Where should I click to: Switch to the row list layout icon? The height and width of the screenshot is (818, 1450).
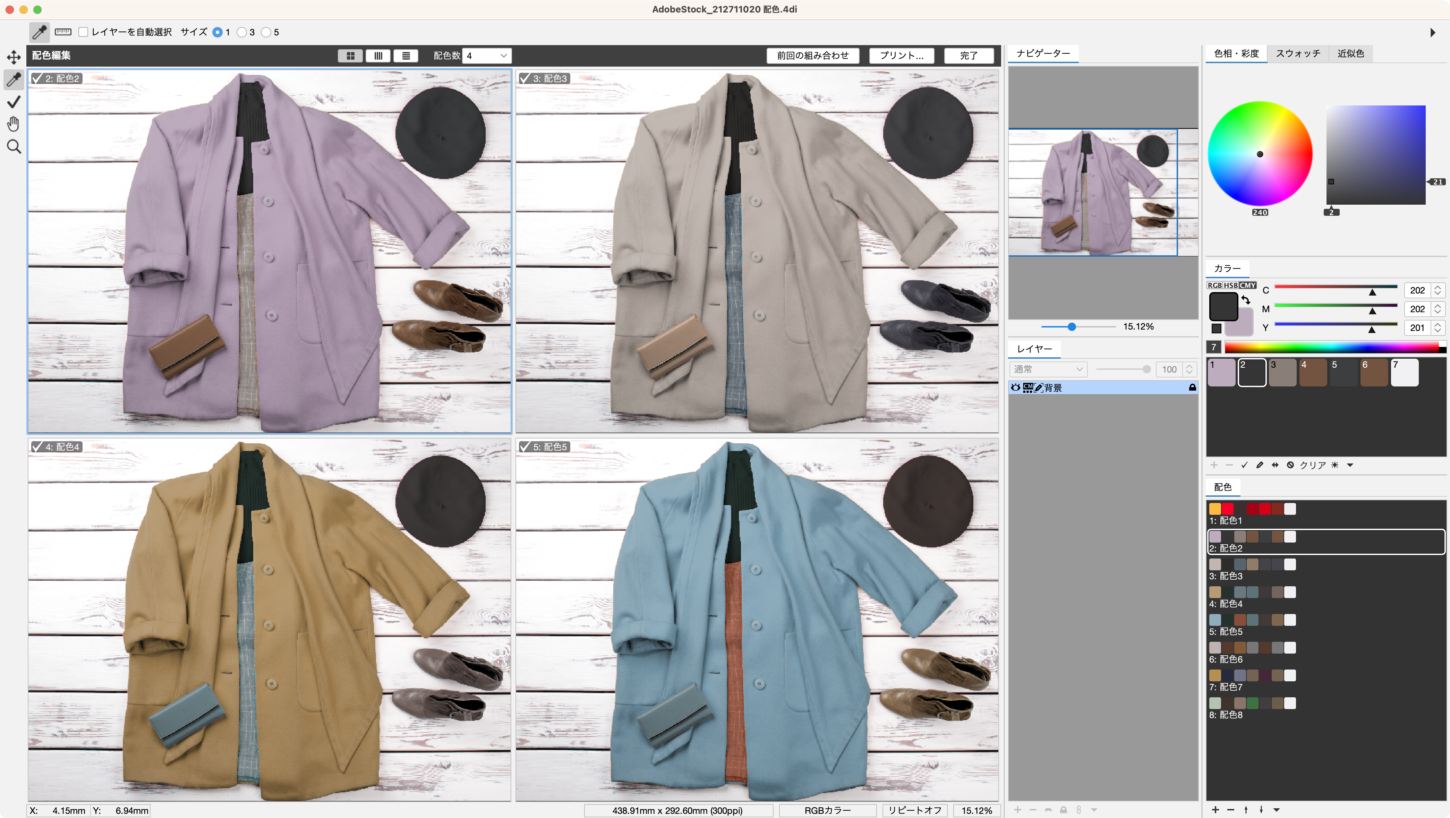(x=405, y=56)
